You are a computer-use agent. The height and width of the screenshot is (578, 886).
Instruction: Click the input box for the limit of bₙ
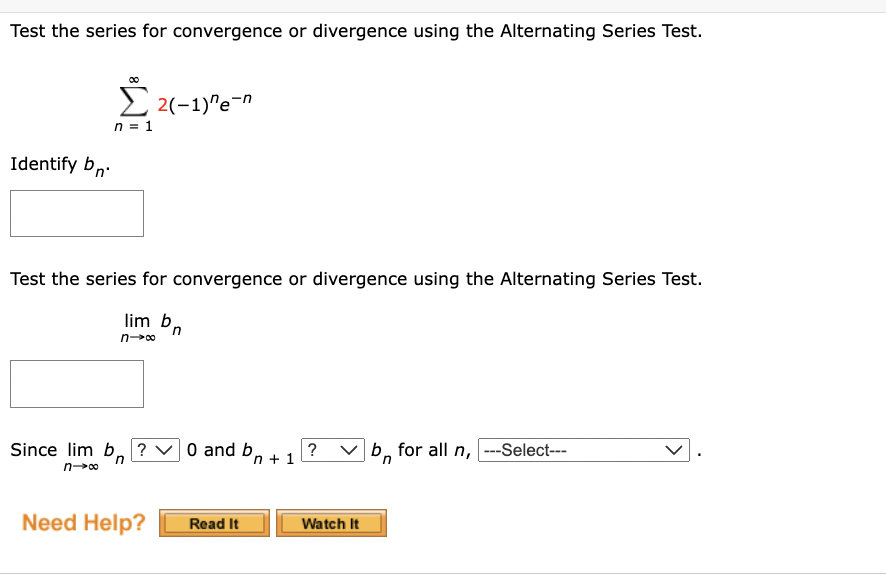[x=76, y=384]
